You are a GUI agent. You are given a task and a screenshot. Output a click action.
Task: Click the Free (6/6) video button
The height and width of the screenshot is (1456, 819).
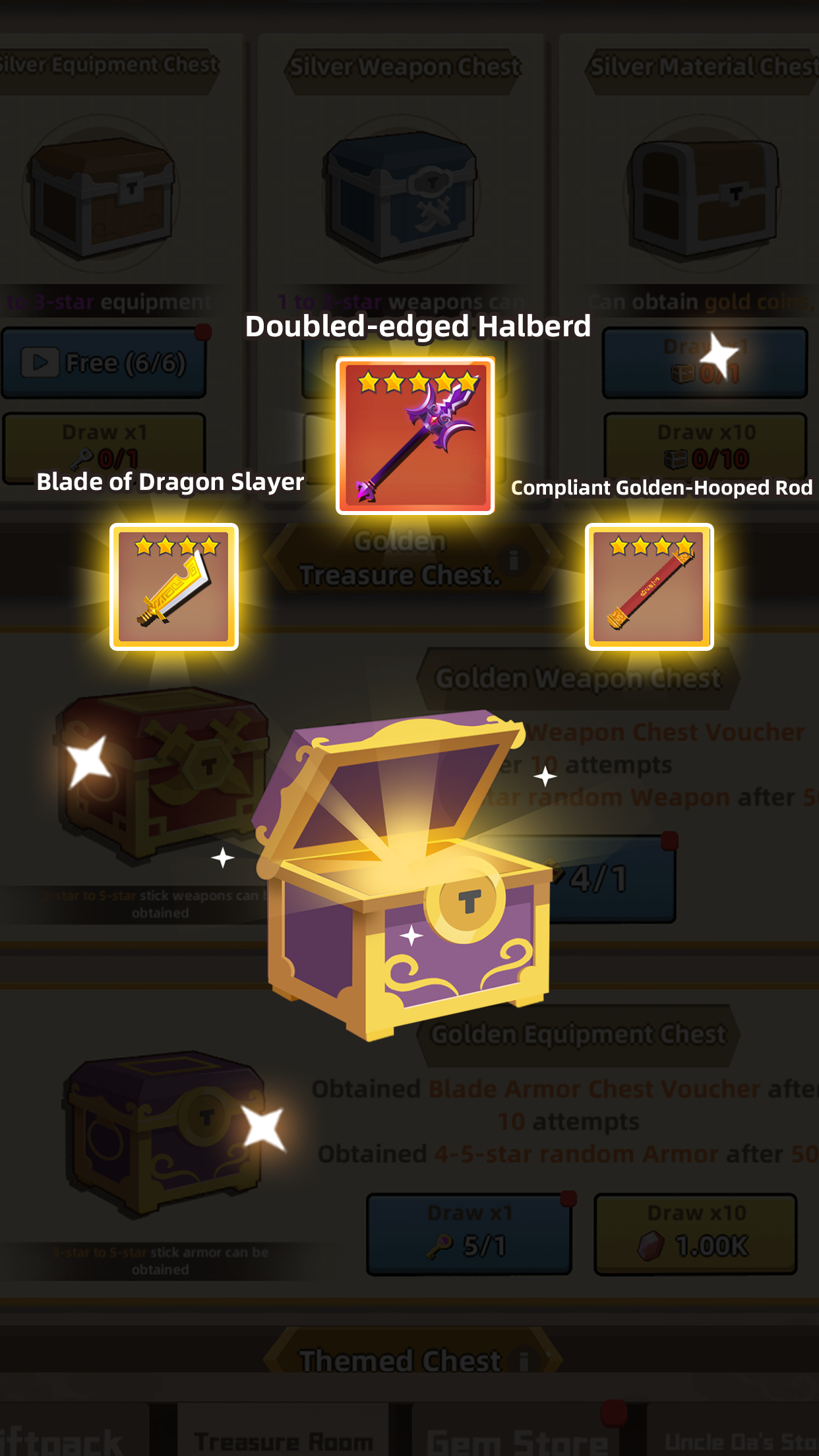[x=104, y=363]
